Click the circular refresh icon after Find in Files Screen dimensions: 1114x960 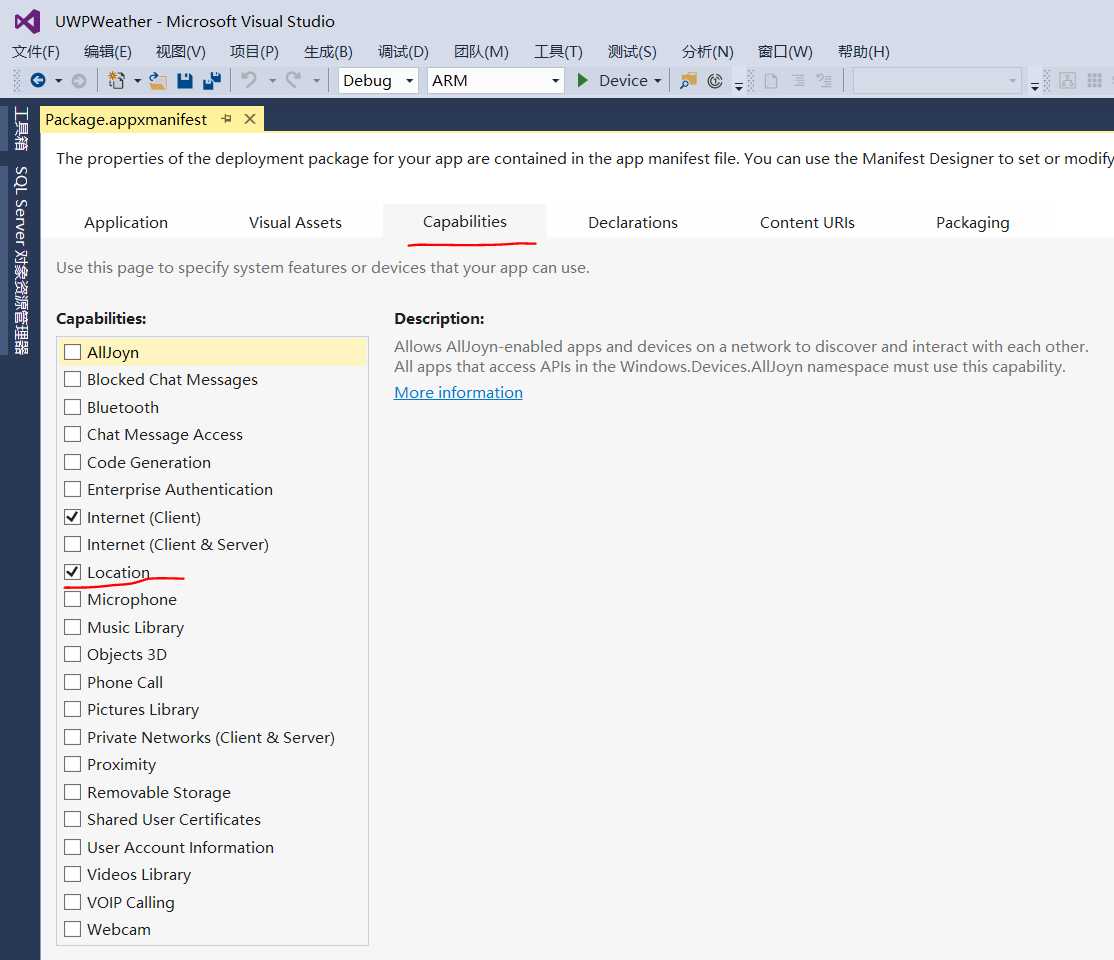(715, 81)
